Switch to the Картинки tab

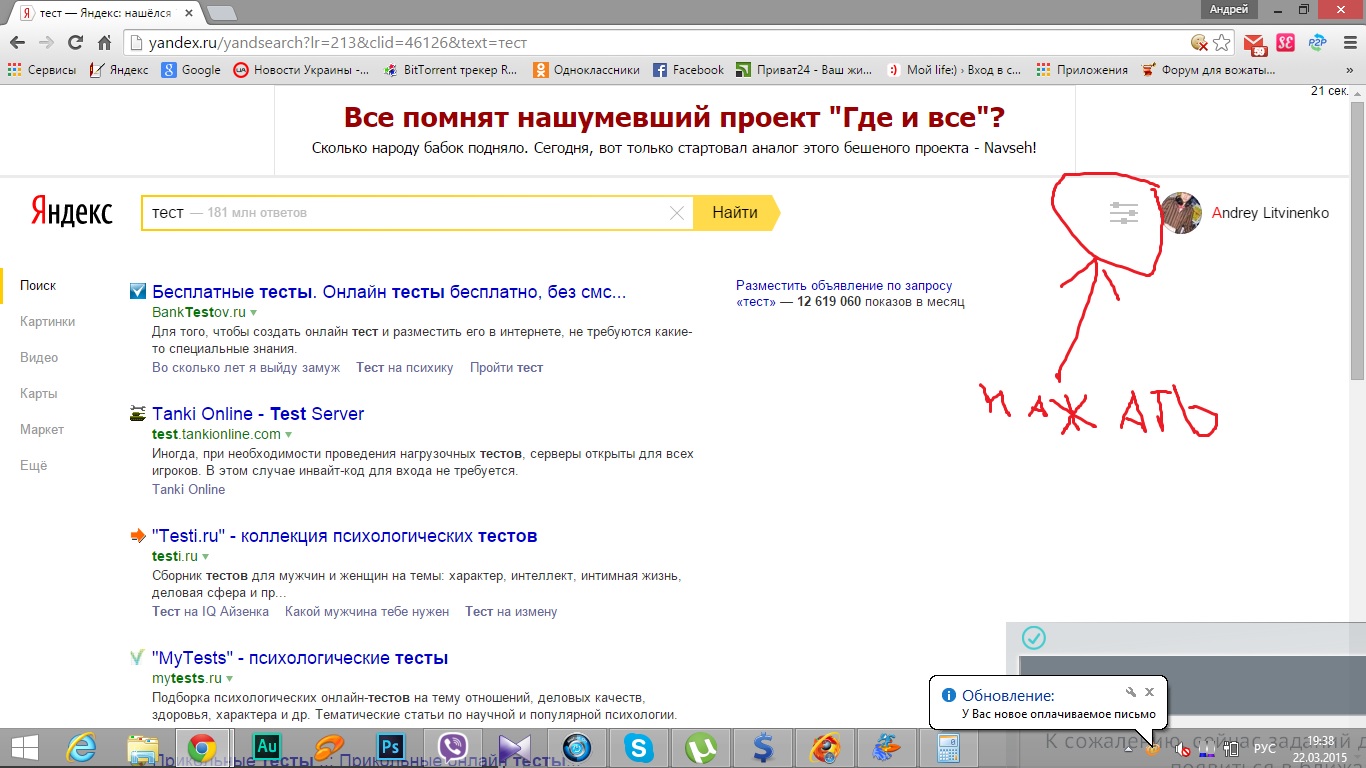pos(47,322)
